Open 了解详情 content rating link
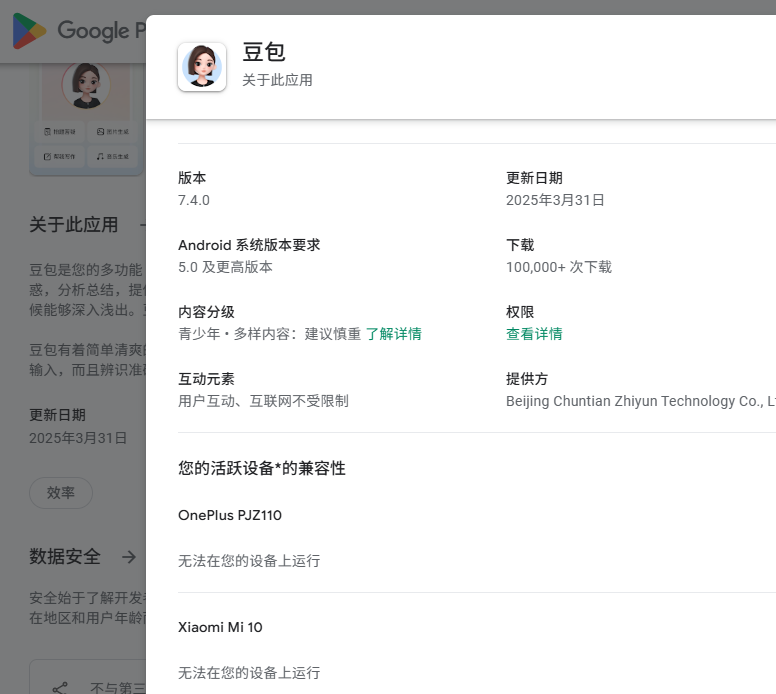776x694 pixels. 394,334
